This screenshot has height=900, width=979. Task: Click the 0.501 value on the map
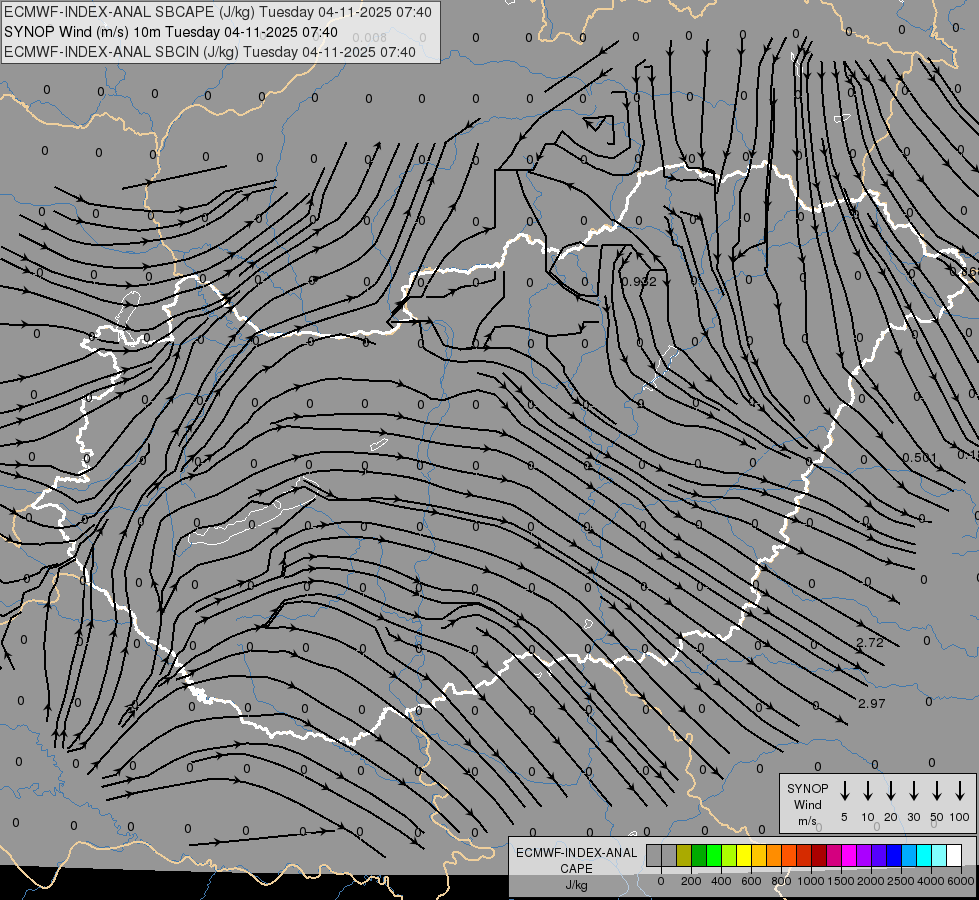(920, 458)
